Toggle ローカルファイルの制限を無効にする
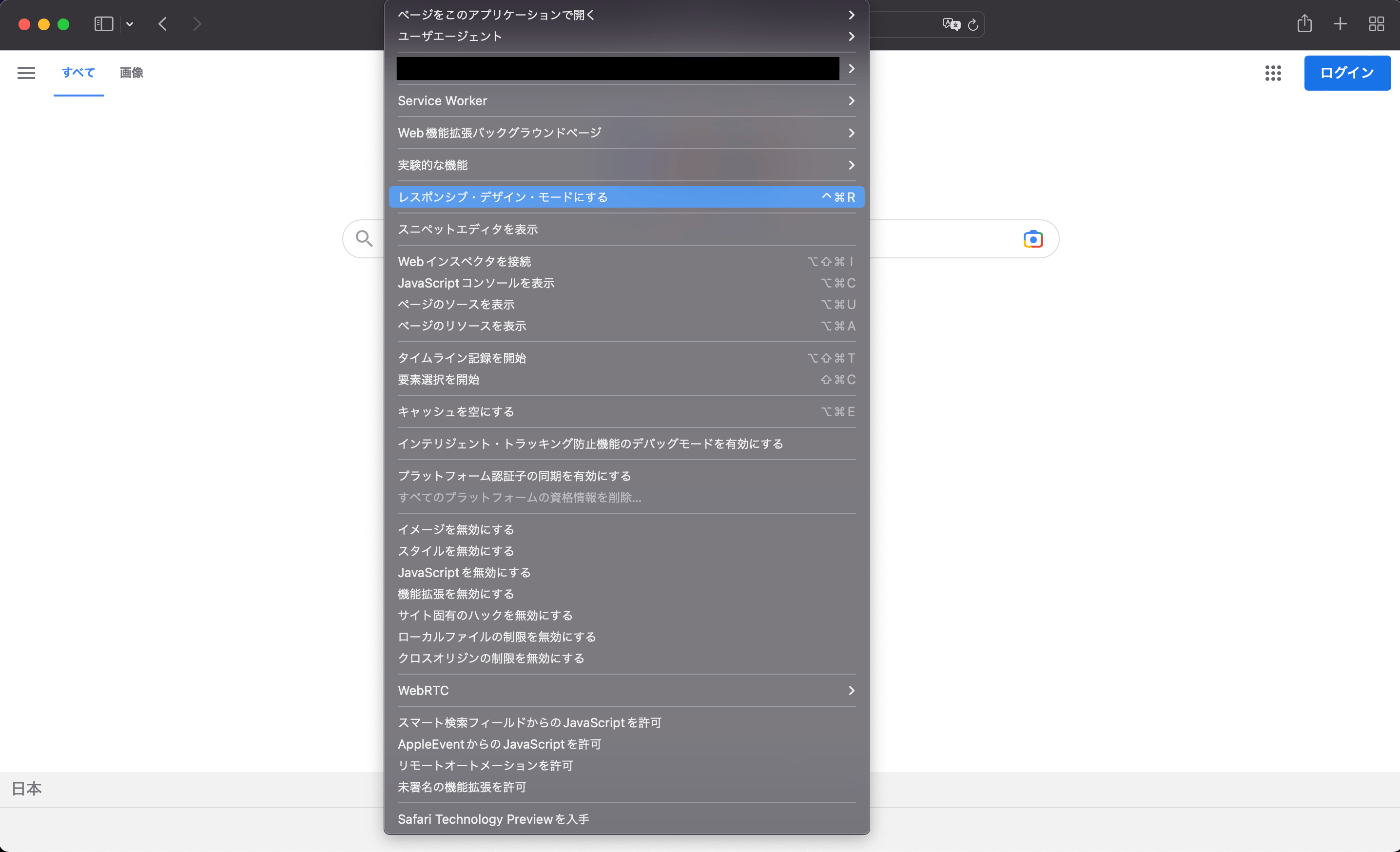The image size is (1400, 852). point(627,637)
